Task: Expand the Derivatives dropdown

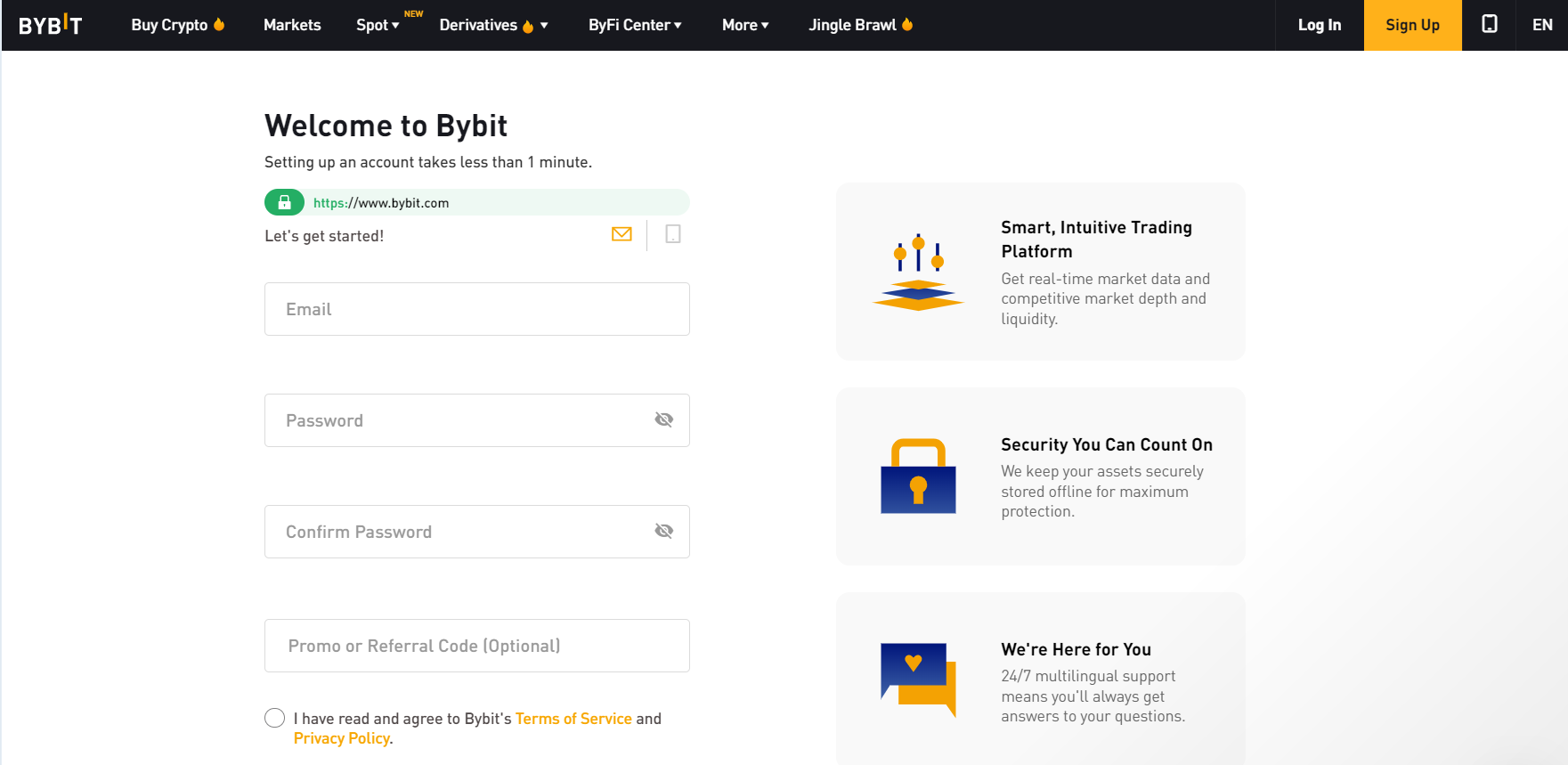Action: [493, 25]
